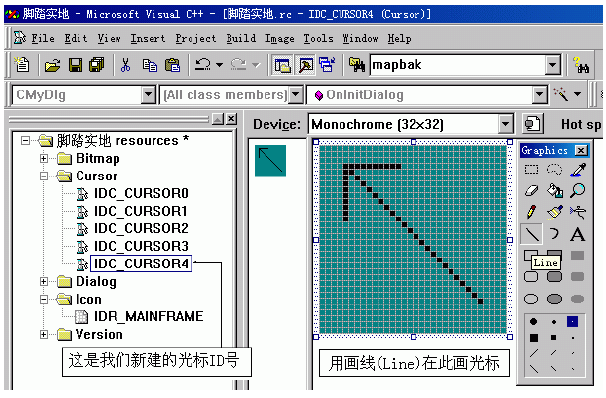Select the Pencil tool

(531, 212)
